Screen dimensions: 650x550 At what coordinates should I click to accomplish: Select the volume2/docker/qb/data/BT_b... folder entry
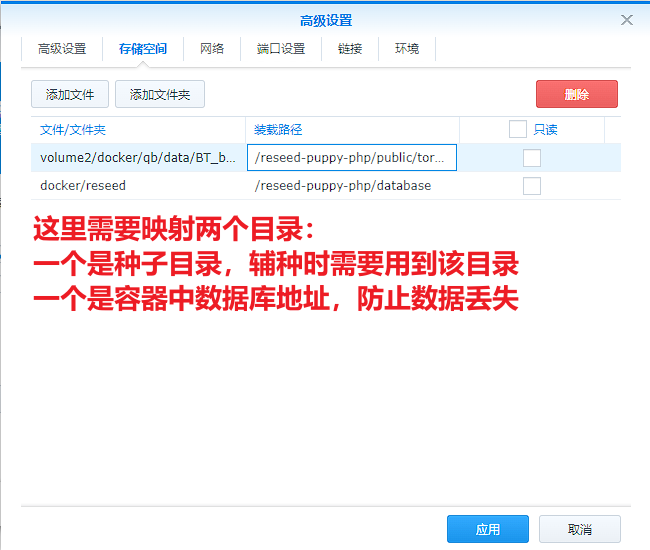(138, 158)
